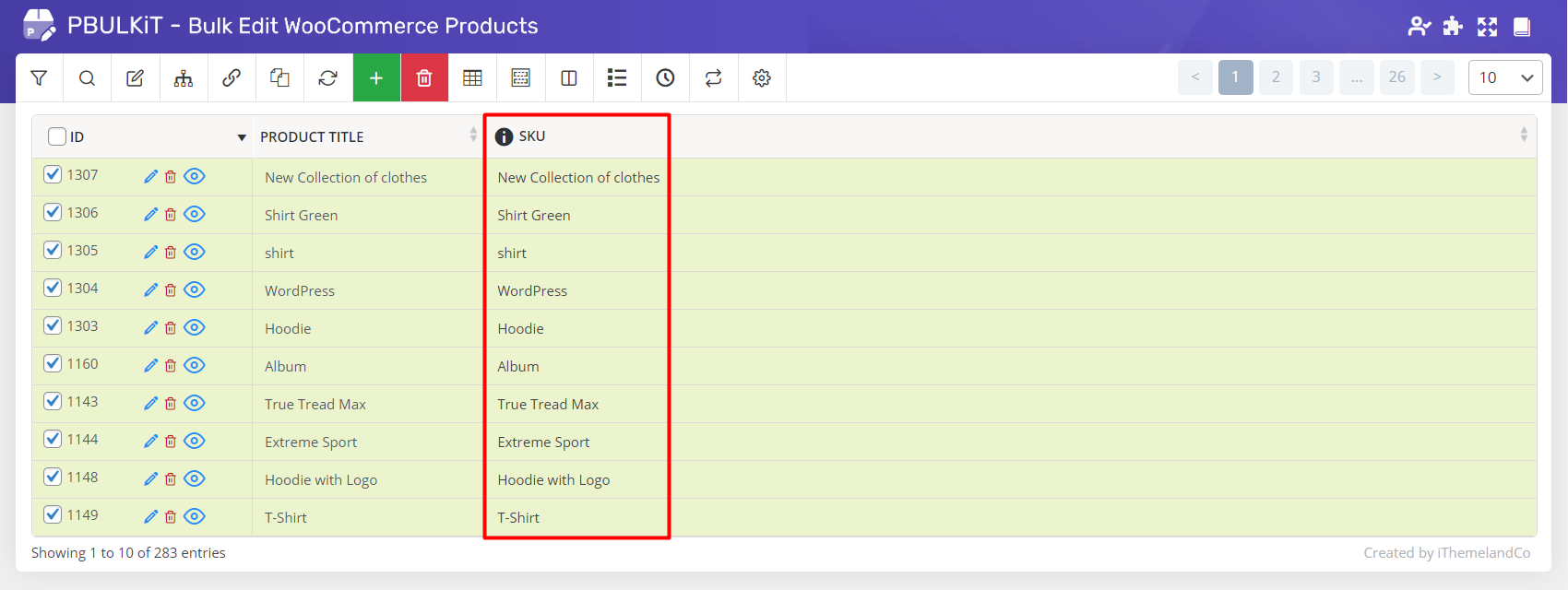The image size is (1568, 590).
Task: Uncheck the checkbox for product 1307
Action: tap(53, 174)
